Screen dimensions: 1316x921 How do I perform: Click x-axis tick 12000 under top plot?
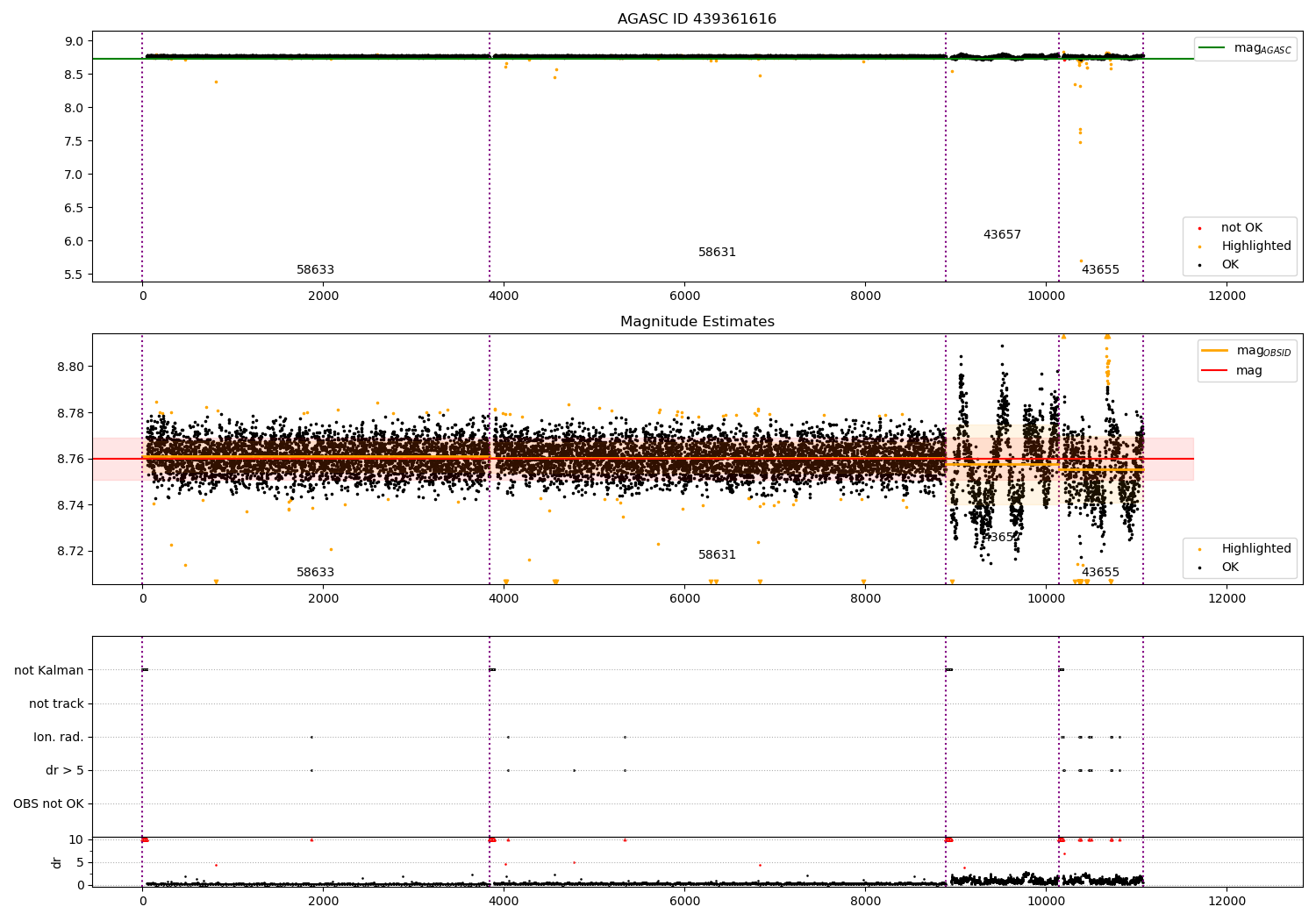1227,296
